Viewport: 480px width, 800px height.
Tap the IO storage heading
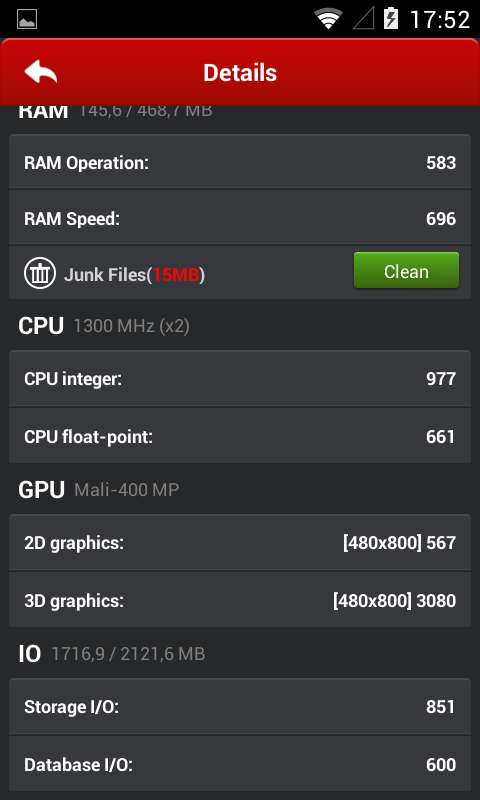coord(112,654)
